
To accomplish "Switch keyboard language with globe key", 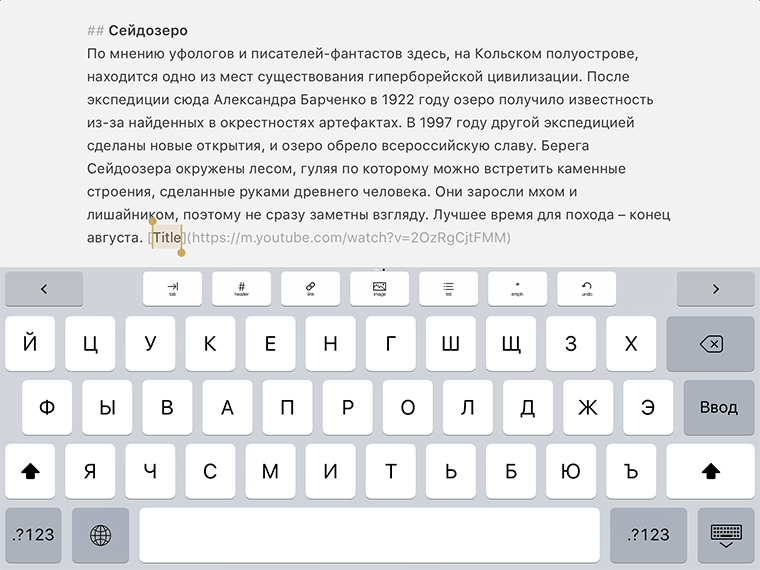I will pos(100,535).
